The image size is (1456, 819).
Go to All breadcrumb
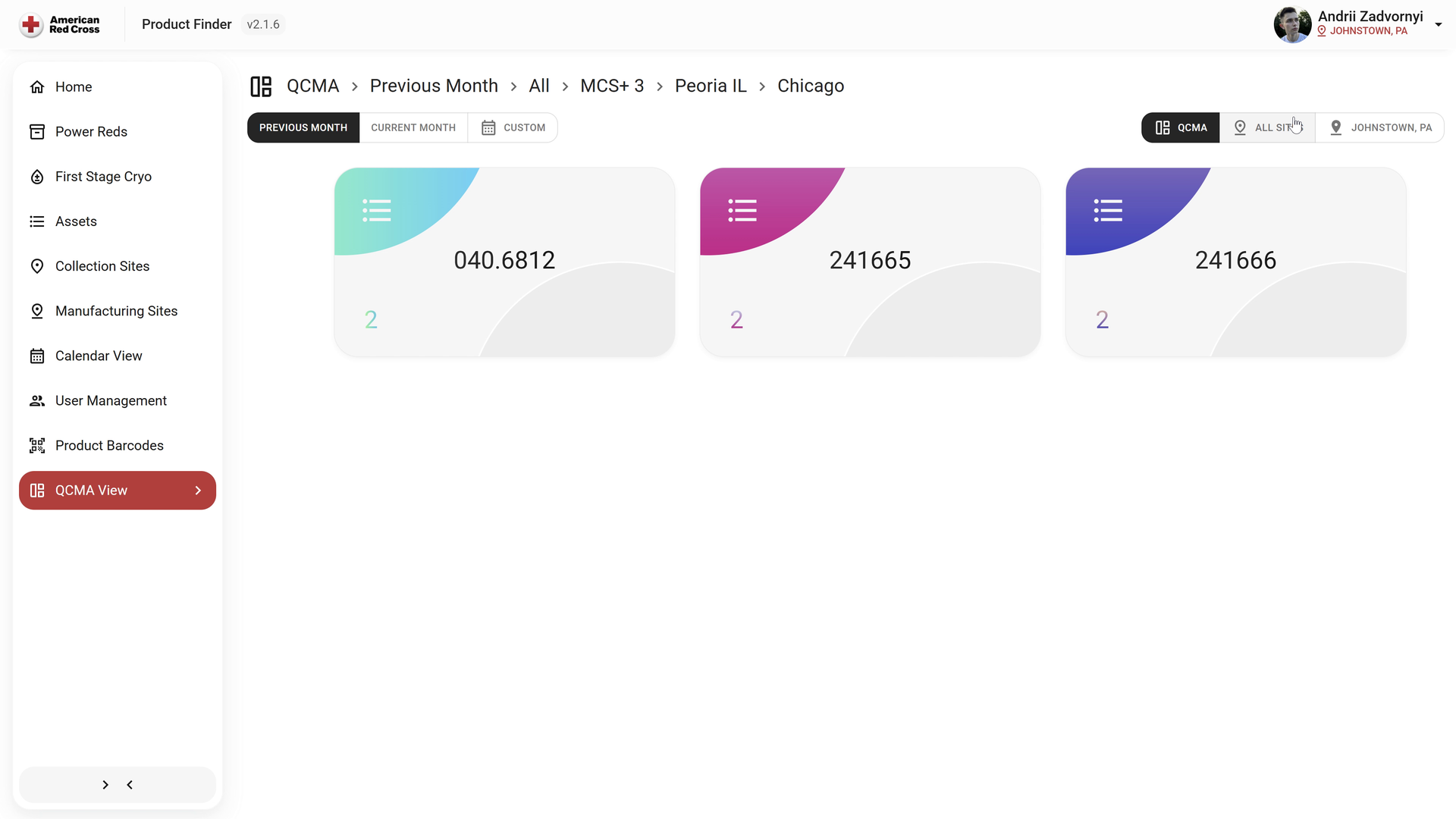(x=539, y=86)
